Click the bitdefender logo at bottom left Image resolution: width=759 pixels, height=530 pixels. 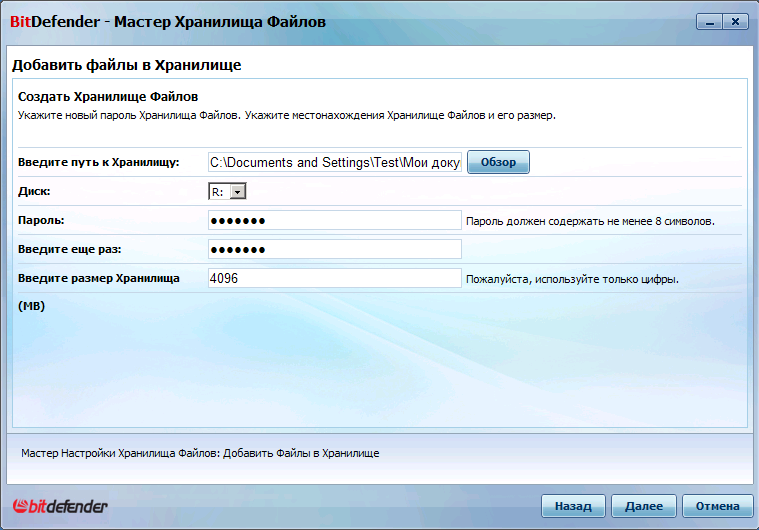click(60, 506)
